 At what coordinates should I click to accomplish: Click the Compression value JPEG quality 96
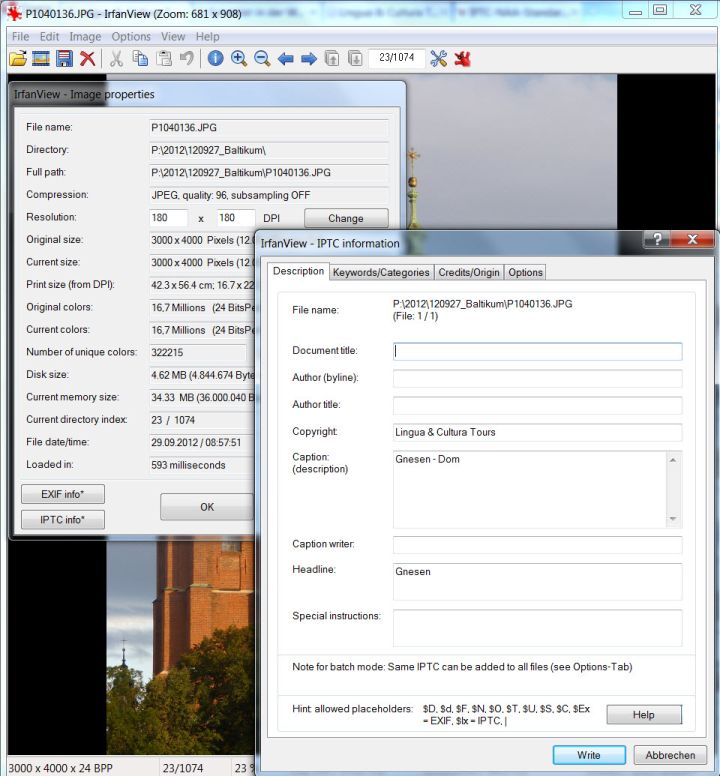pos(269,195)
